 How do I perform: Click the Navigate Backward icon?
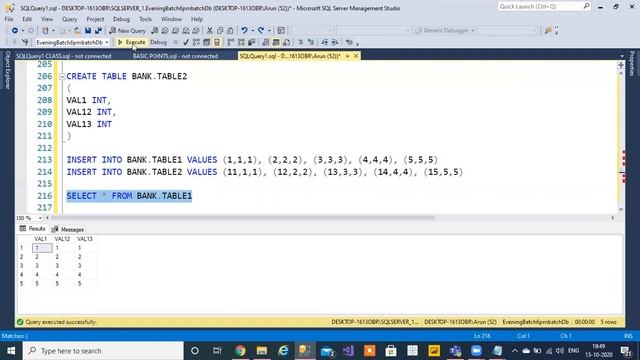pos(15,31)
